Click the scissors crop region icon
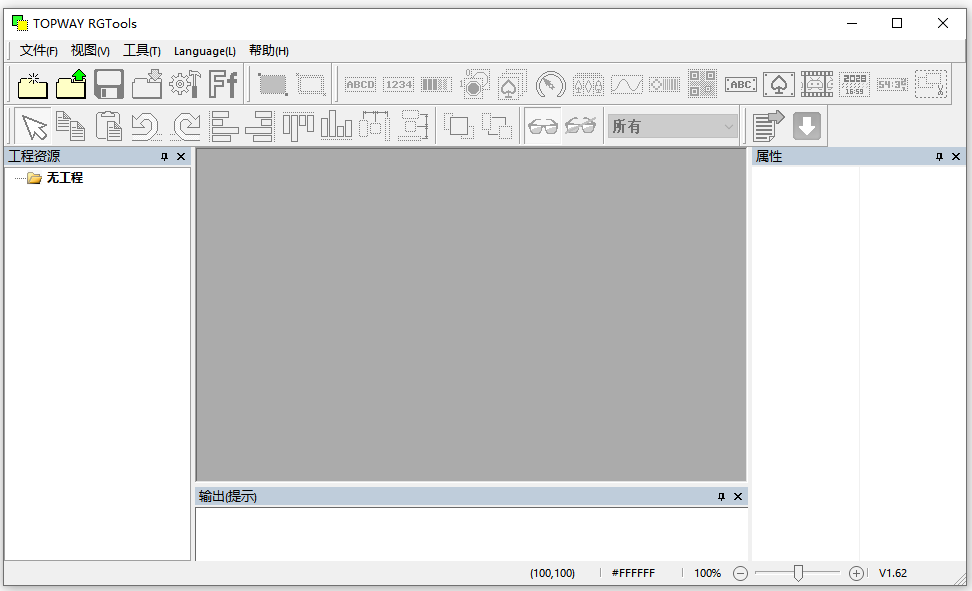Screen dimensions: 972x591 pos(931,84)
